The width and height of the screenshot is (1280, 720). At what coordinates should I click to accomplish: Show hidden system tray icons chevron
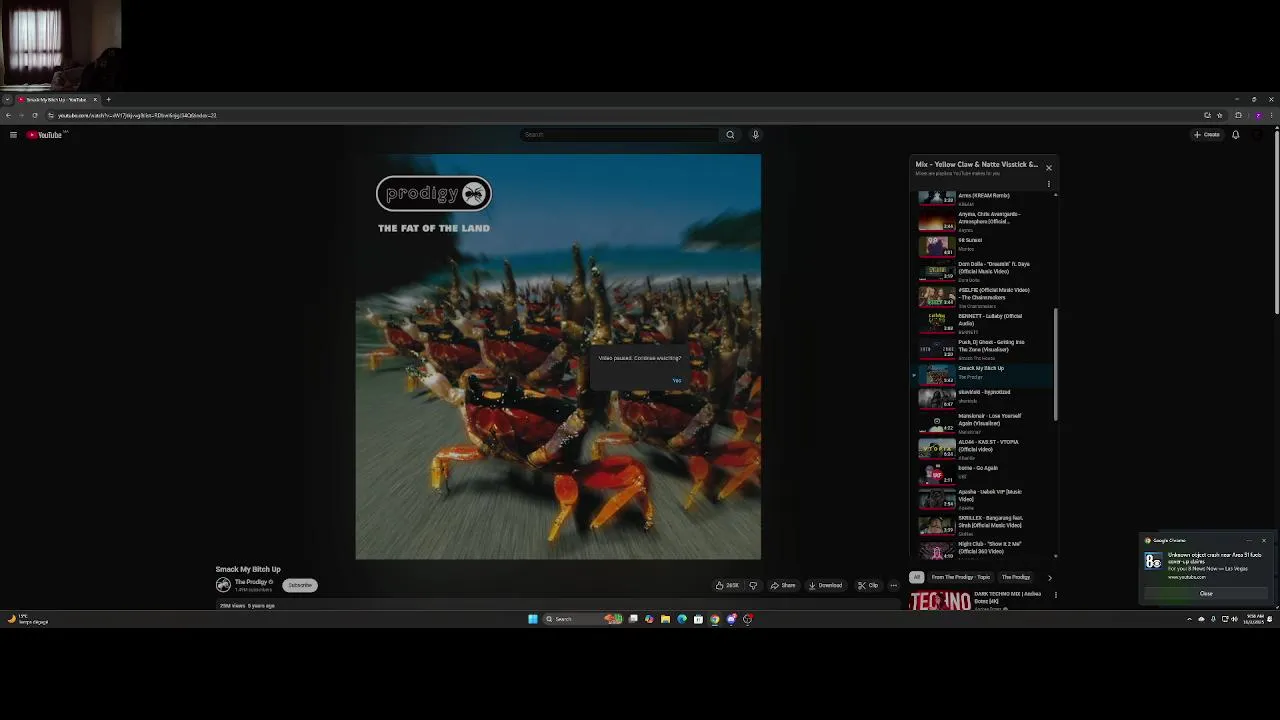pos(1189,619)
